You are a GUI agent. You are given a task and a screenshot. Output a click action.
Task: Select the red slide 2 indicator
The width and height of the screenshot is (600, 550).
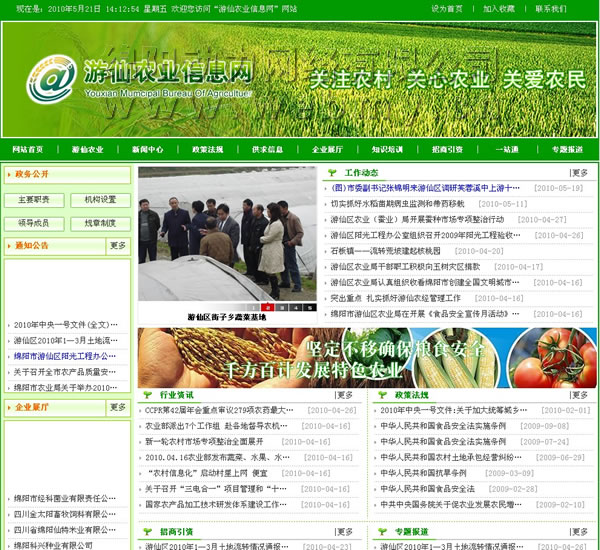pyautogui.click(x=268, y=307)
